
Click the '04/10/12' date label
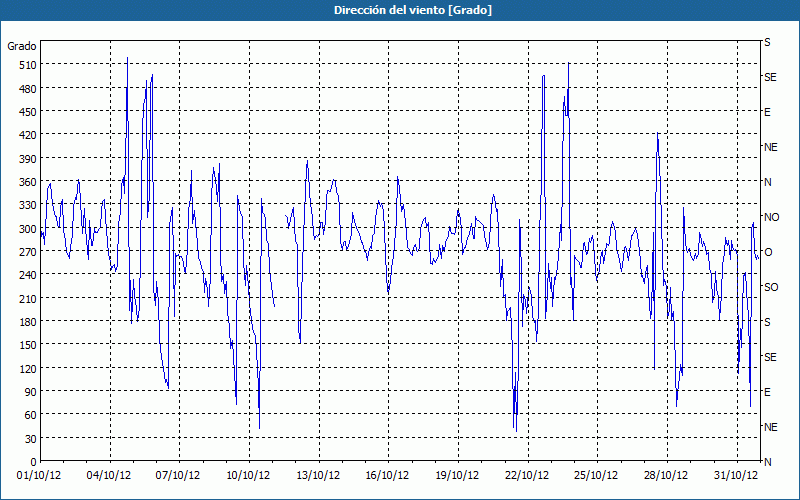[109, 476]
